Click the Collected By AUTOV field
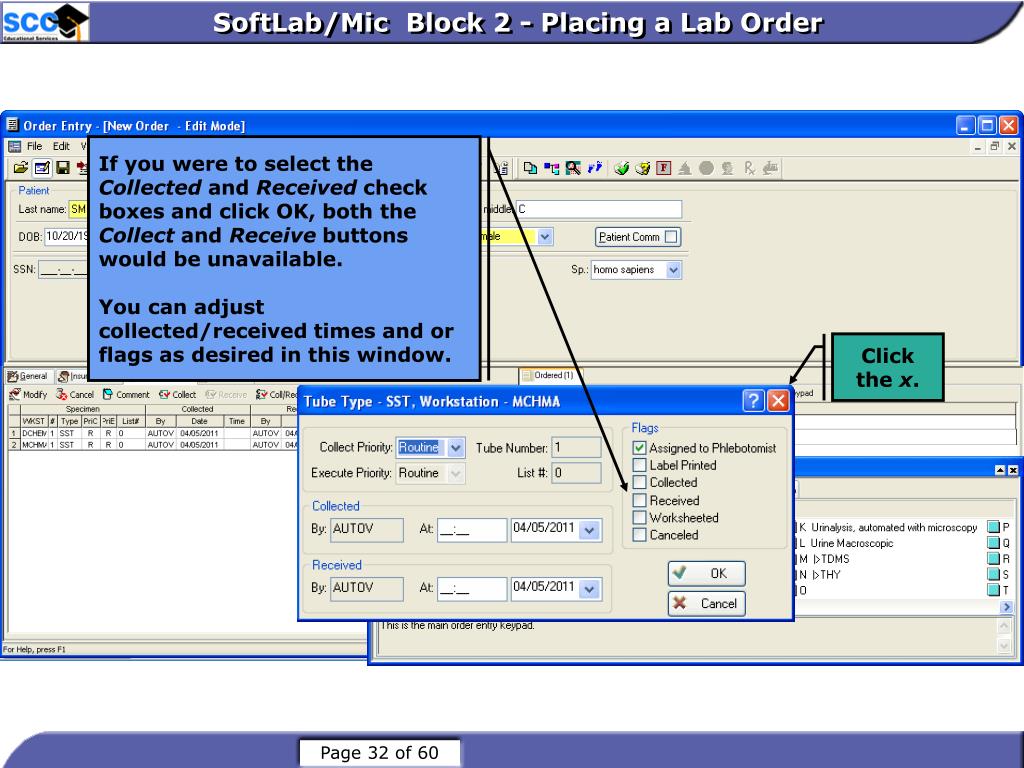This screenshot has width=1024, height=768. [367, 530]
